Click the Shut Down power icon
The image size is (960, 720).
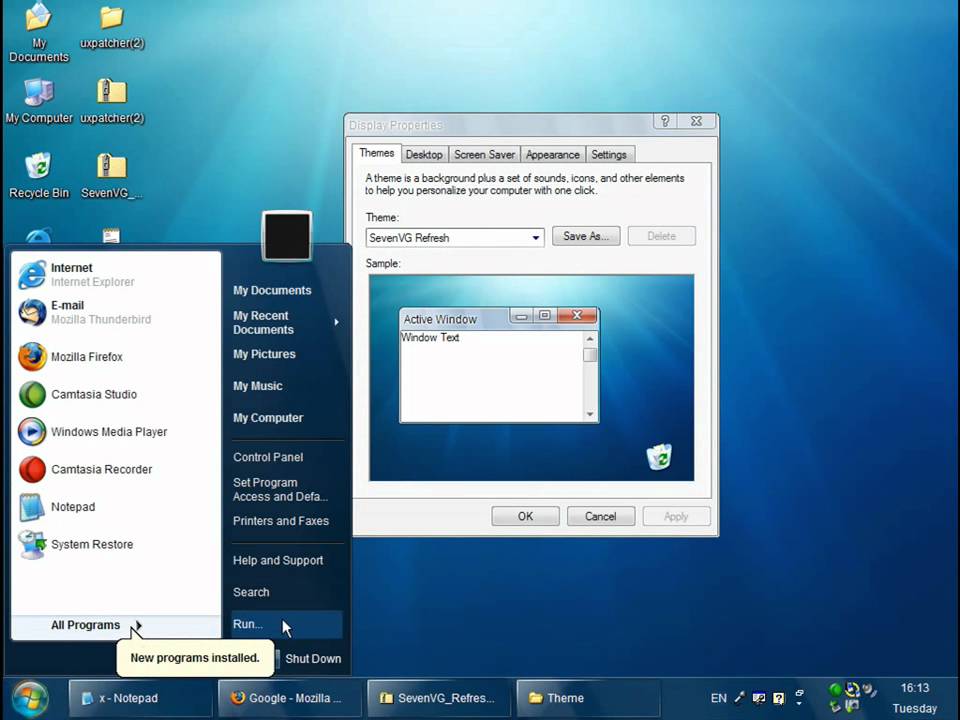pos(277,659)
